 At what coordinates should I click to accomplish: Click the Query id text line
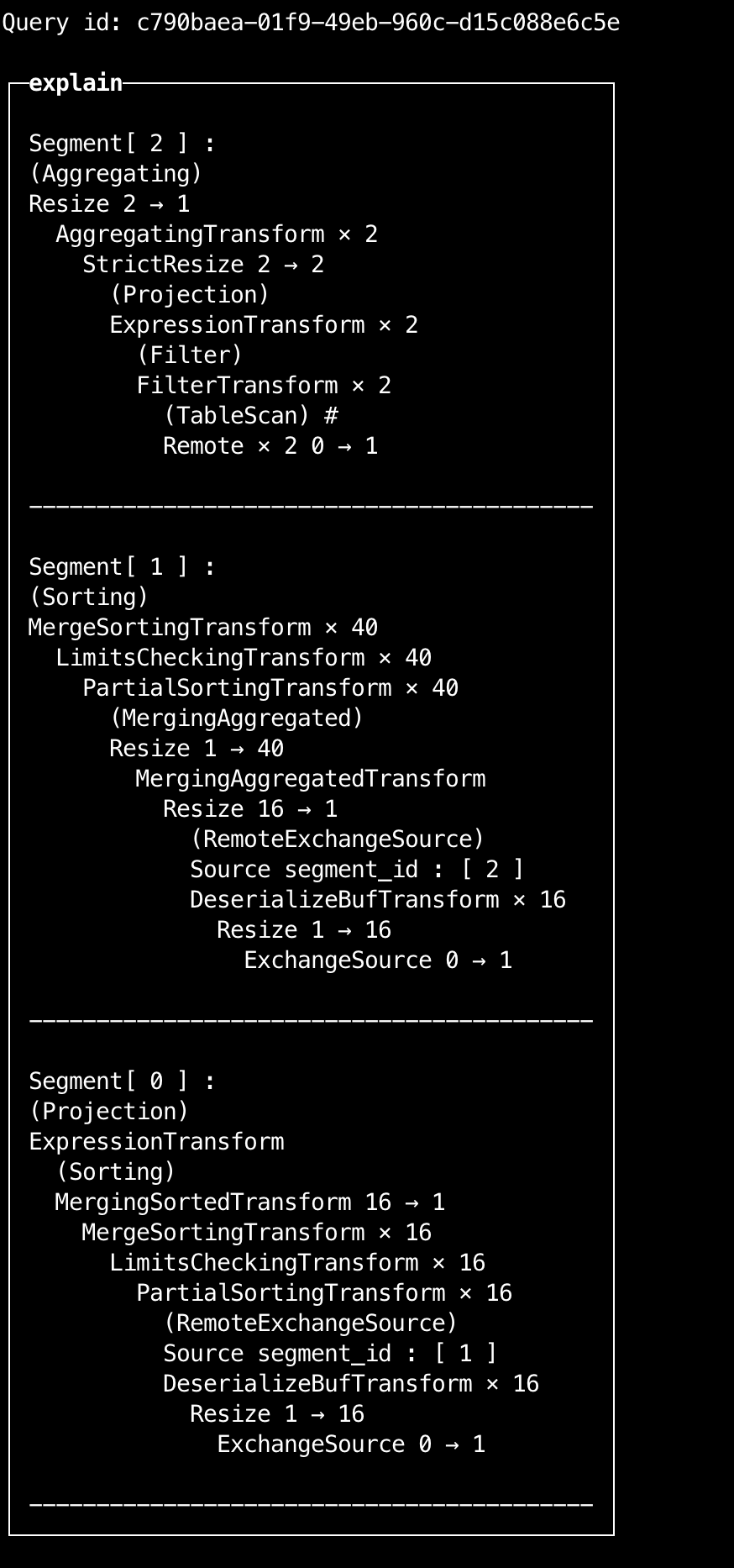point(311,23)
